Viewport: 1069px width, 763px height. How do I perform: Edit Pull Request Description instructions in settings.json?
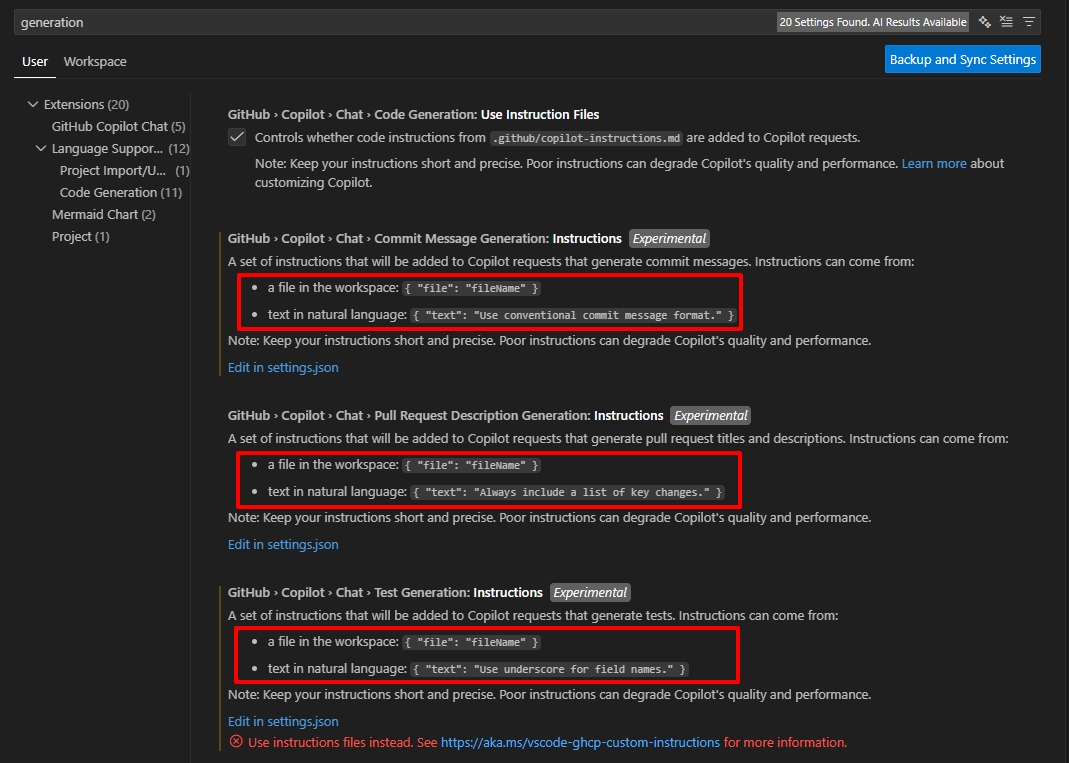pos(283,544)
